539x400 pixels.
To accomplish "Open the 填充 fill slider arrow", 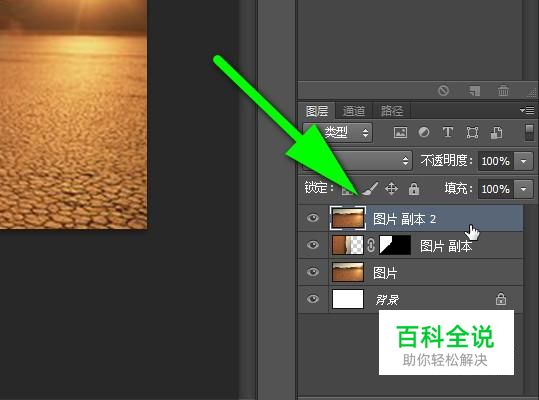I will point(524,189).
